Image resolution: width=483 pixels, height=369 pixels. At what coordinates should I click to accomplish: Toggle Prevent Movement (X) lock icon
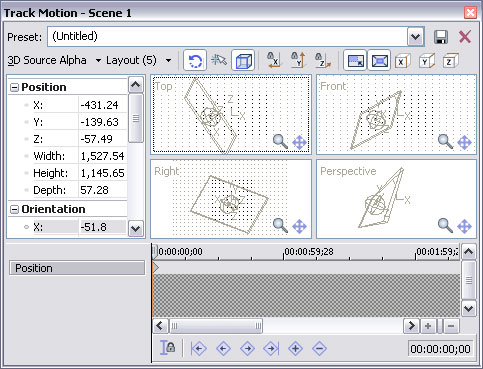[x=274, y=60]
